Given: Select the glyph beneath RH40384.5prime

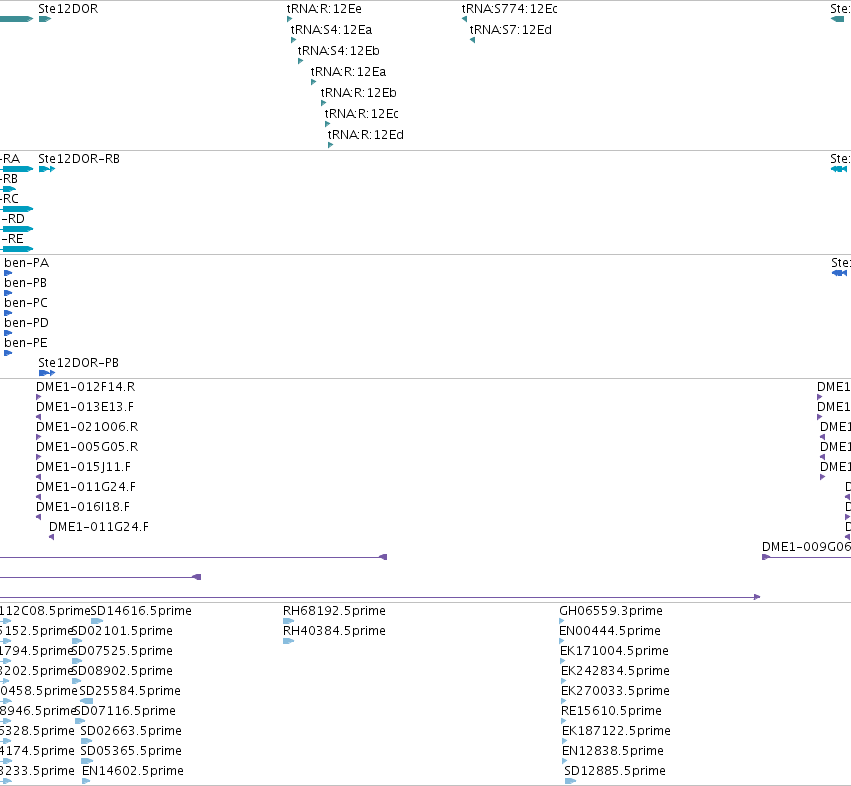Looking at the screenshot, I should tap(289, 641).
